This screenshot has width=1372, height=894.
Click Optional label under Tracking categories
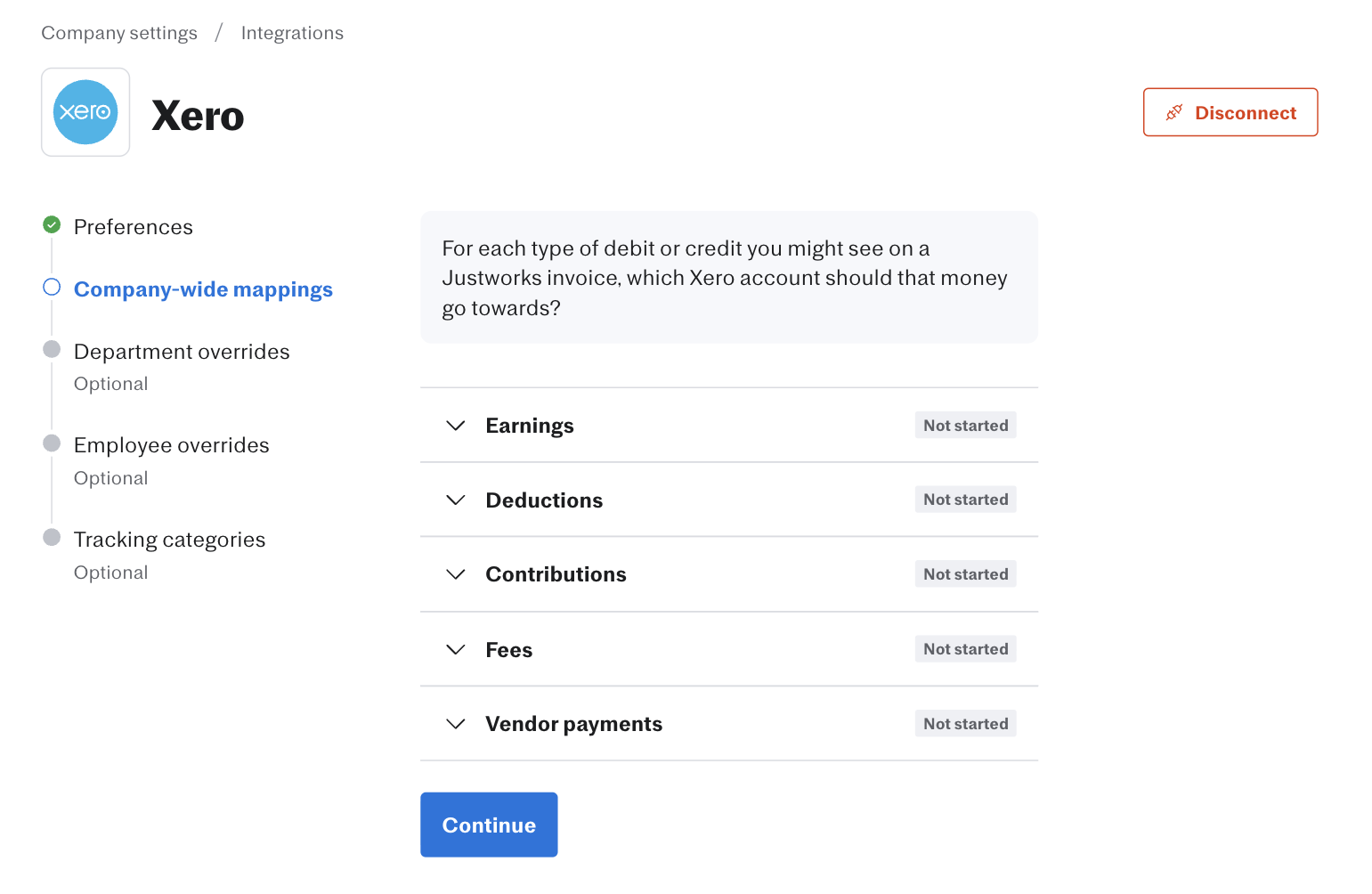click(x=111, y=573)
